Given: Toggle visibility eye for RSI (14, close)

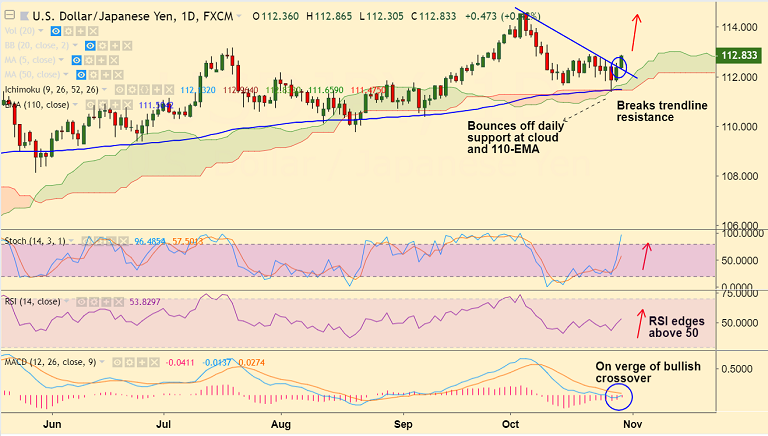Looking at the screenshot, I should [x=82, y=302].
